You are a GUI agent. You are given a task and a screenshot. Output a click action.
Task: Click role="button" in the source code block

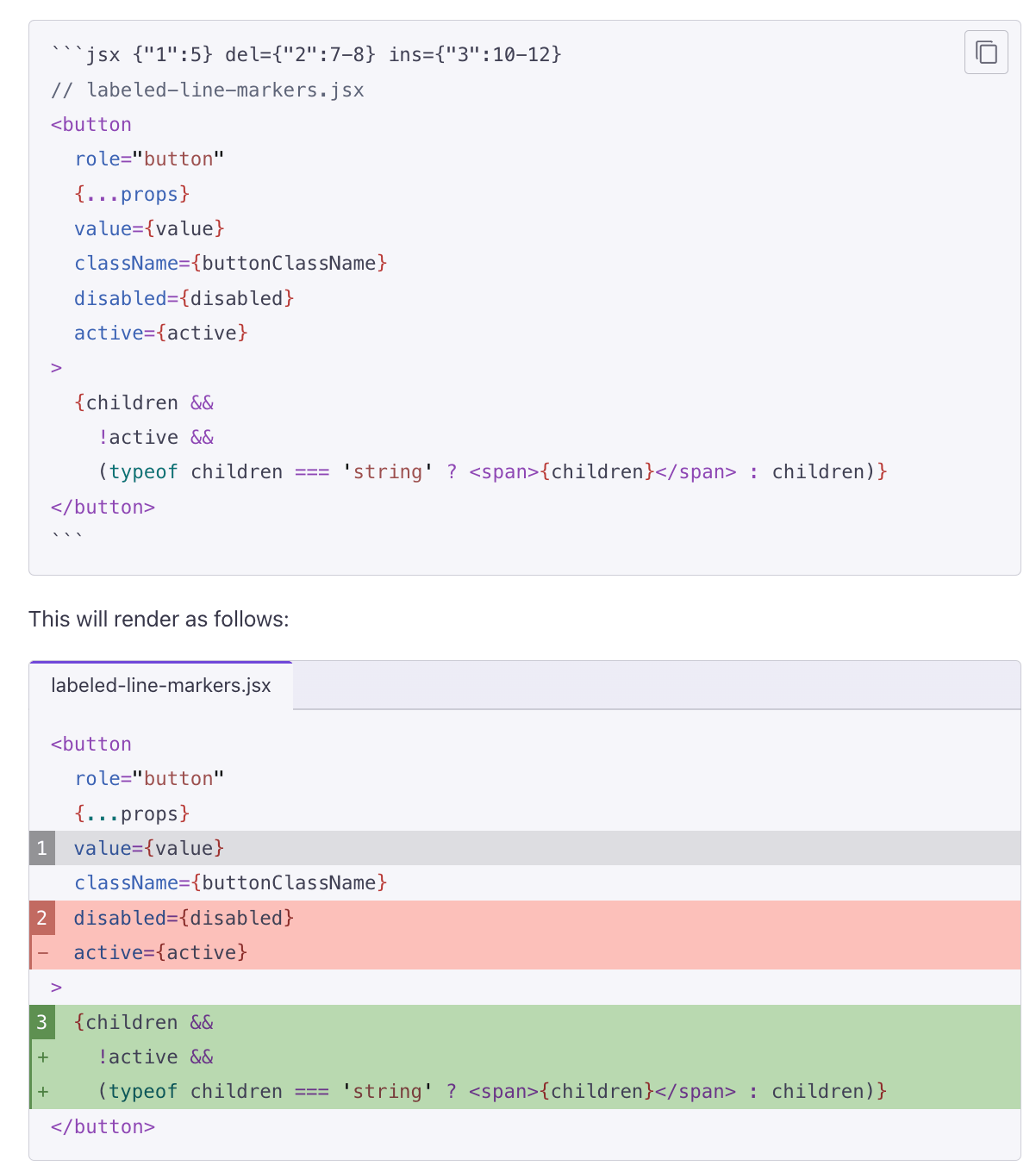coord(149,159)
